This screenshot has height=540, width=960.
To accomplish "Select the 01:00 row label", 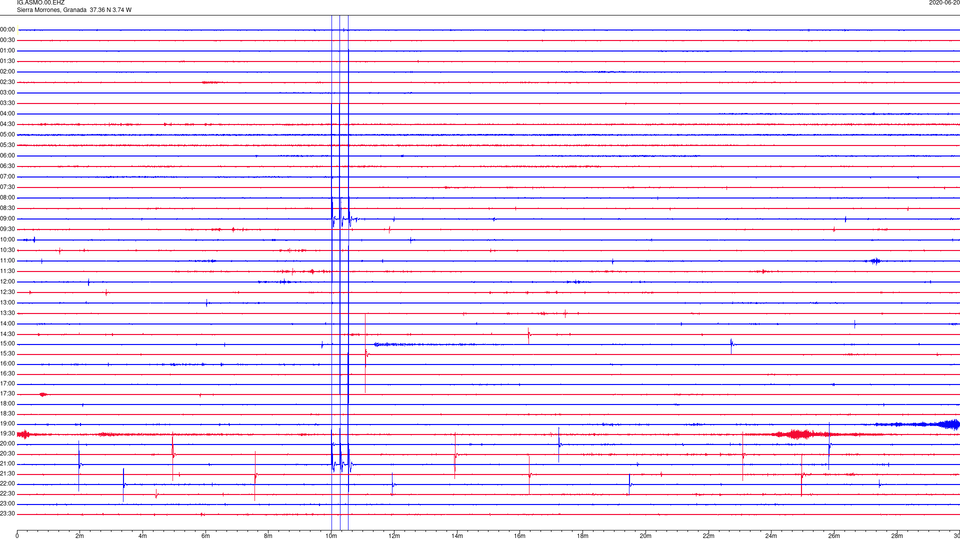I will (8, 50).
